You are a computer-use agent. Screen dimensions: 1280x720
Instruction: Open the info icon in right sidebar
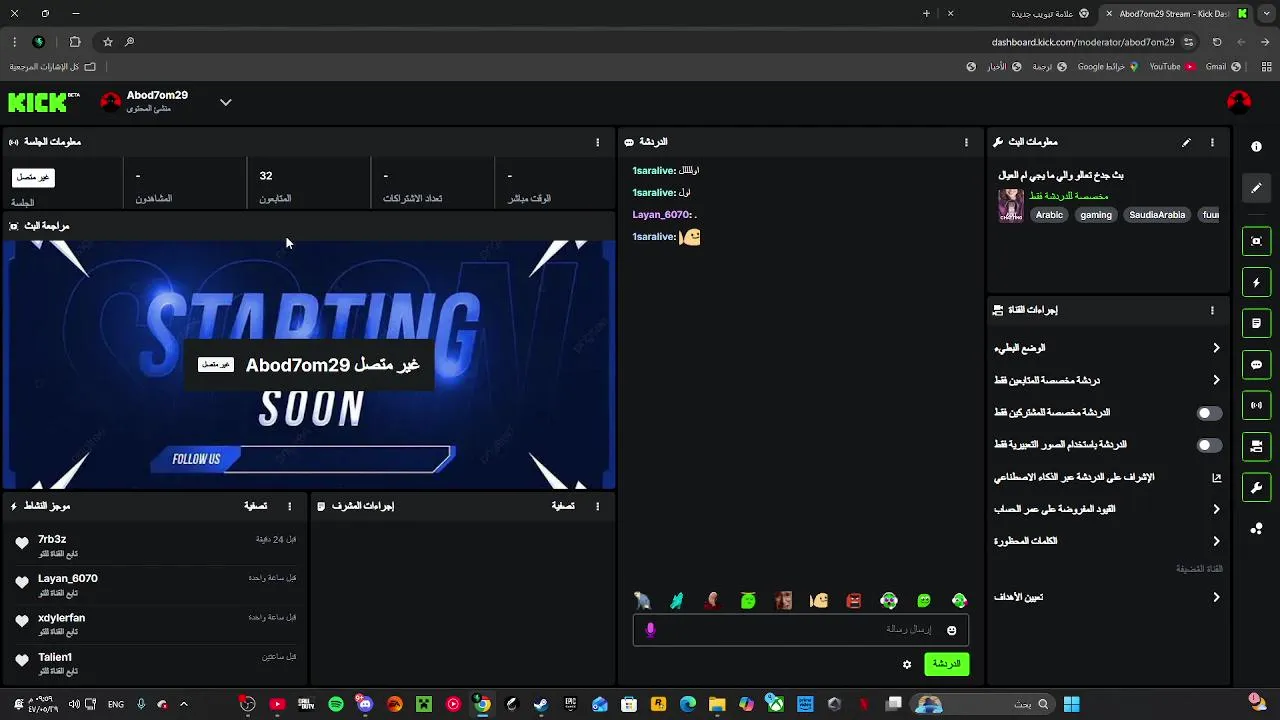click(1256, 146)
